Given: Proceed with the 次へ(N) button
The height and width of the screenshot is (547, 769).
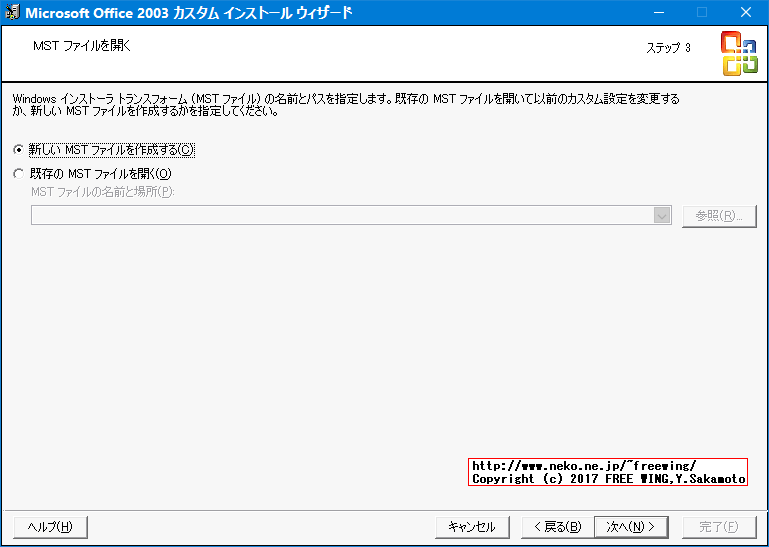Looking at the screenshot, I should [x=631, y=527].
